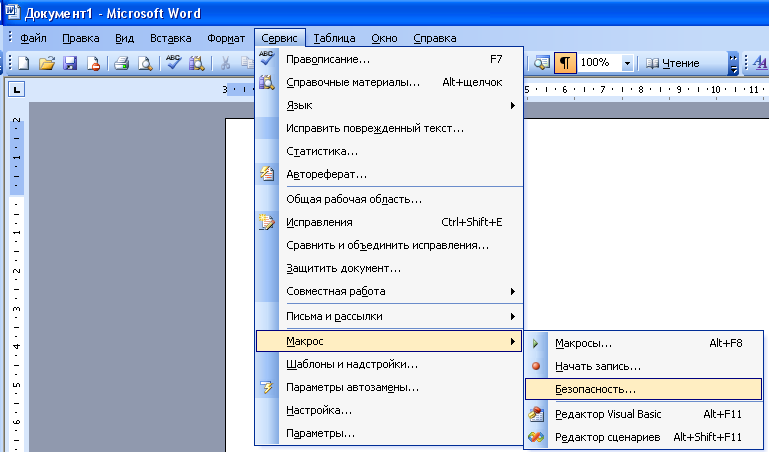This screenshot has width=769, height=452.
Task: Open the Формат menu
Action: point(226,38)
